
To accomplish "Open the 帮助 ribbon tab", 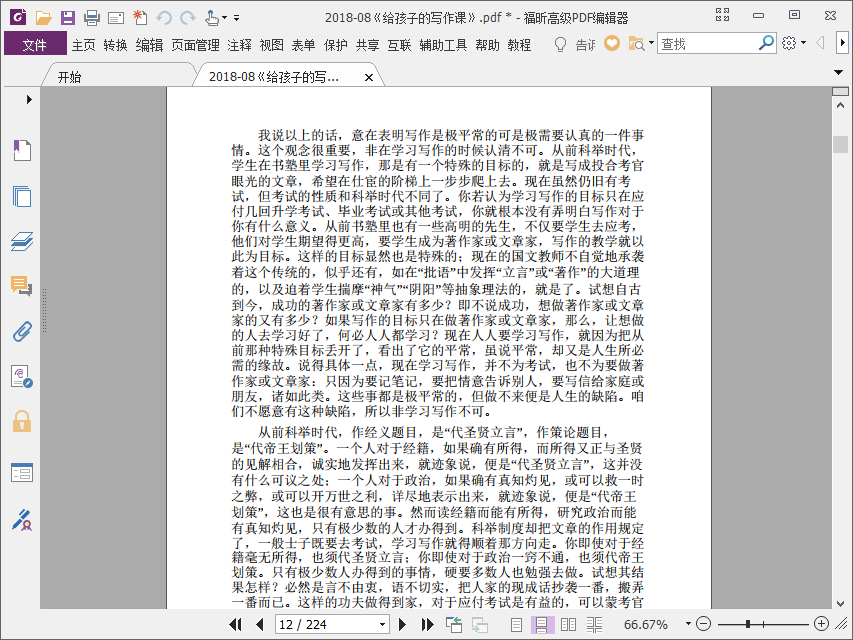I will (x=487, y=45).
